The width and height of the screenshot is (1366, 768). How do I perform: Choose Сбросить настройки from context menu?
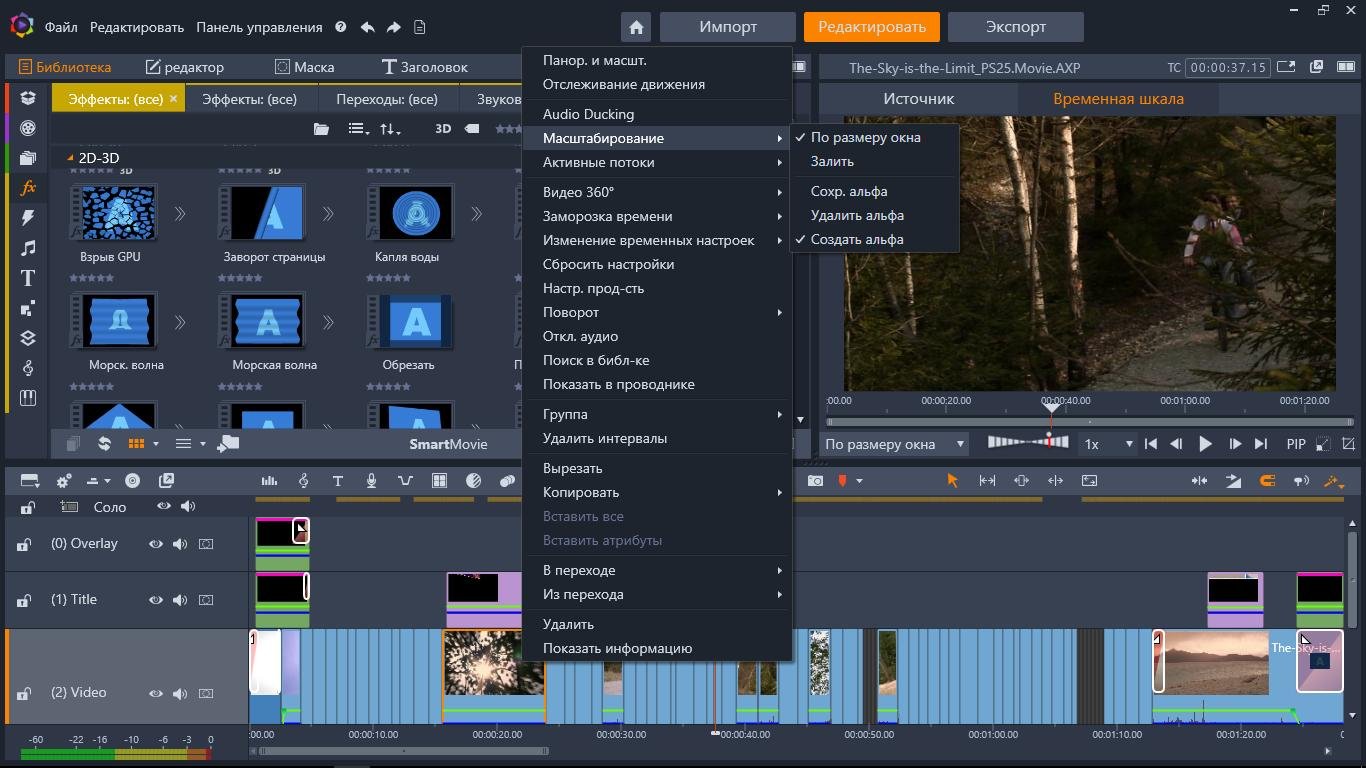point(608,264)
